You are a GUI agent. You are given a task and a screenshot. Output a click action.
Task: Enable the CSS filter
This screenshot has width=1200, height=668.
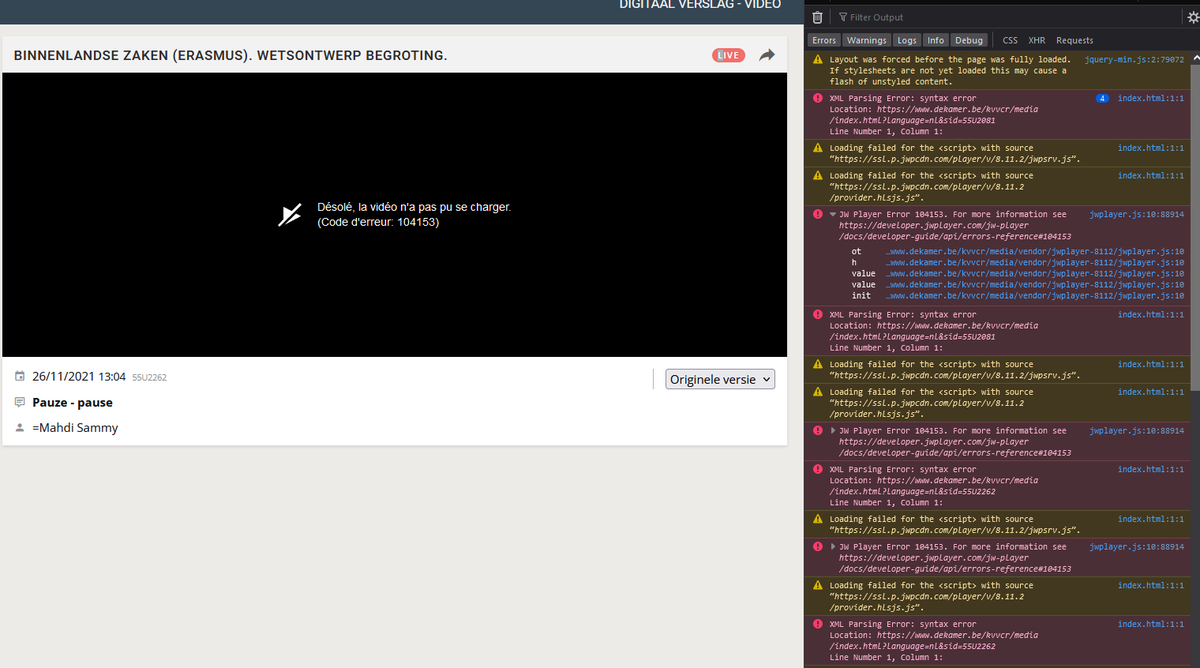1010,40
